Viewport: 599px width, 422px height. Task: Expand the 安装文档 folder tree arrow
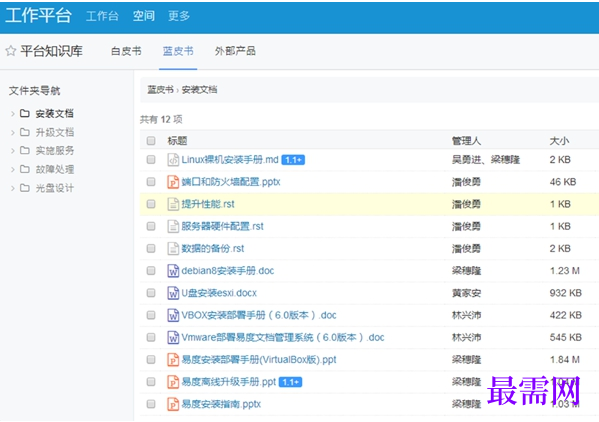13,113
